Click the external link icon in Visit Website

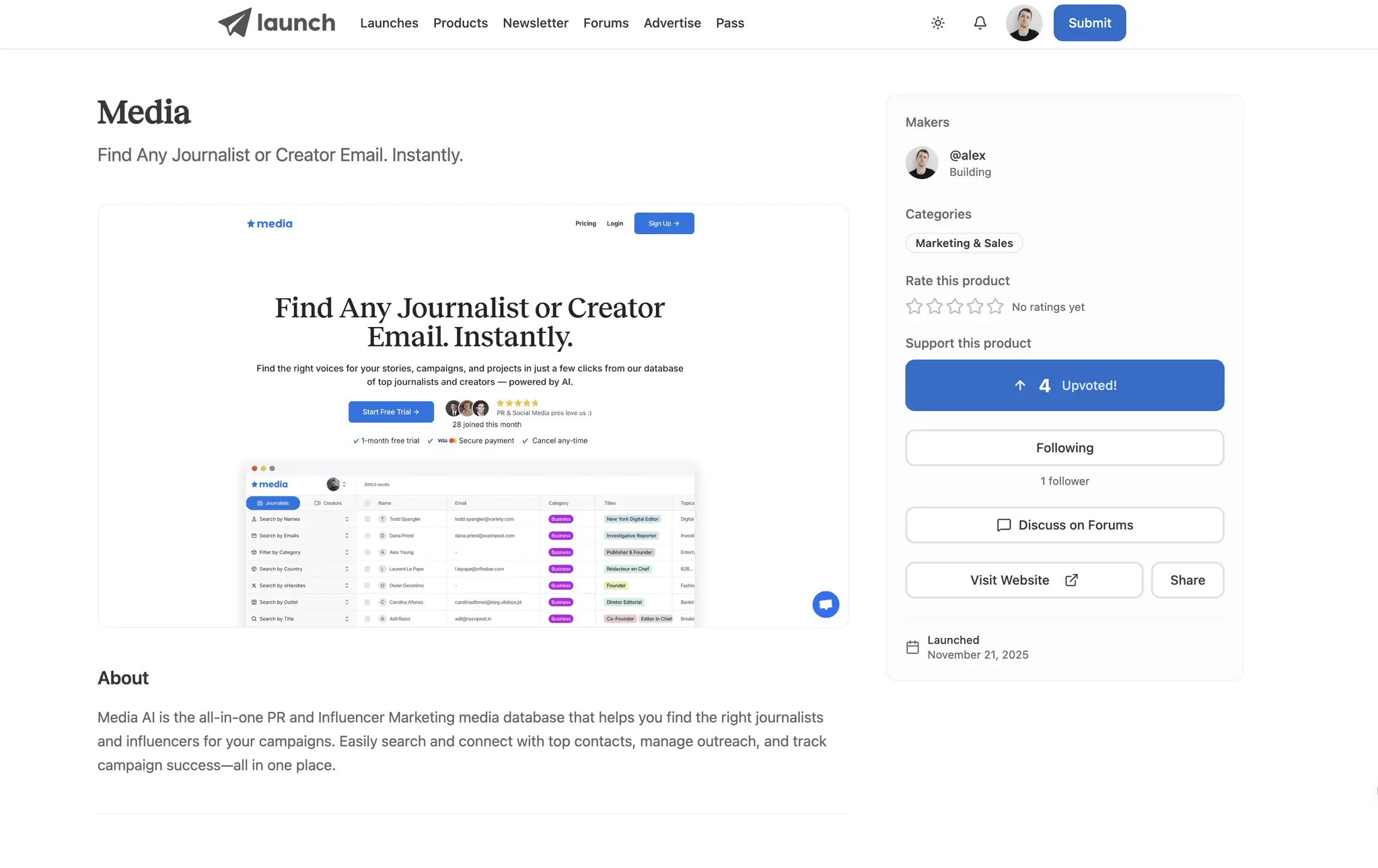pos(1072,580)
